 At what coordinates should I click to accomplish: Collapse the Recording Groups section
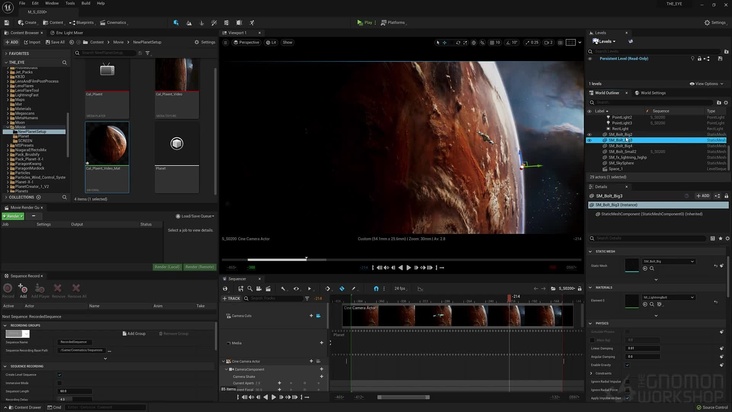[5, 324]
